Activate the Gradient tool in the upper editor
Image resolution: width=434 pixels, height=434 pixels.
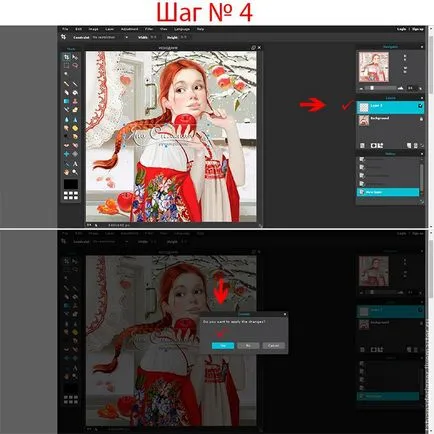(x=66, y=101)
